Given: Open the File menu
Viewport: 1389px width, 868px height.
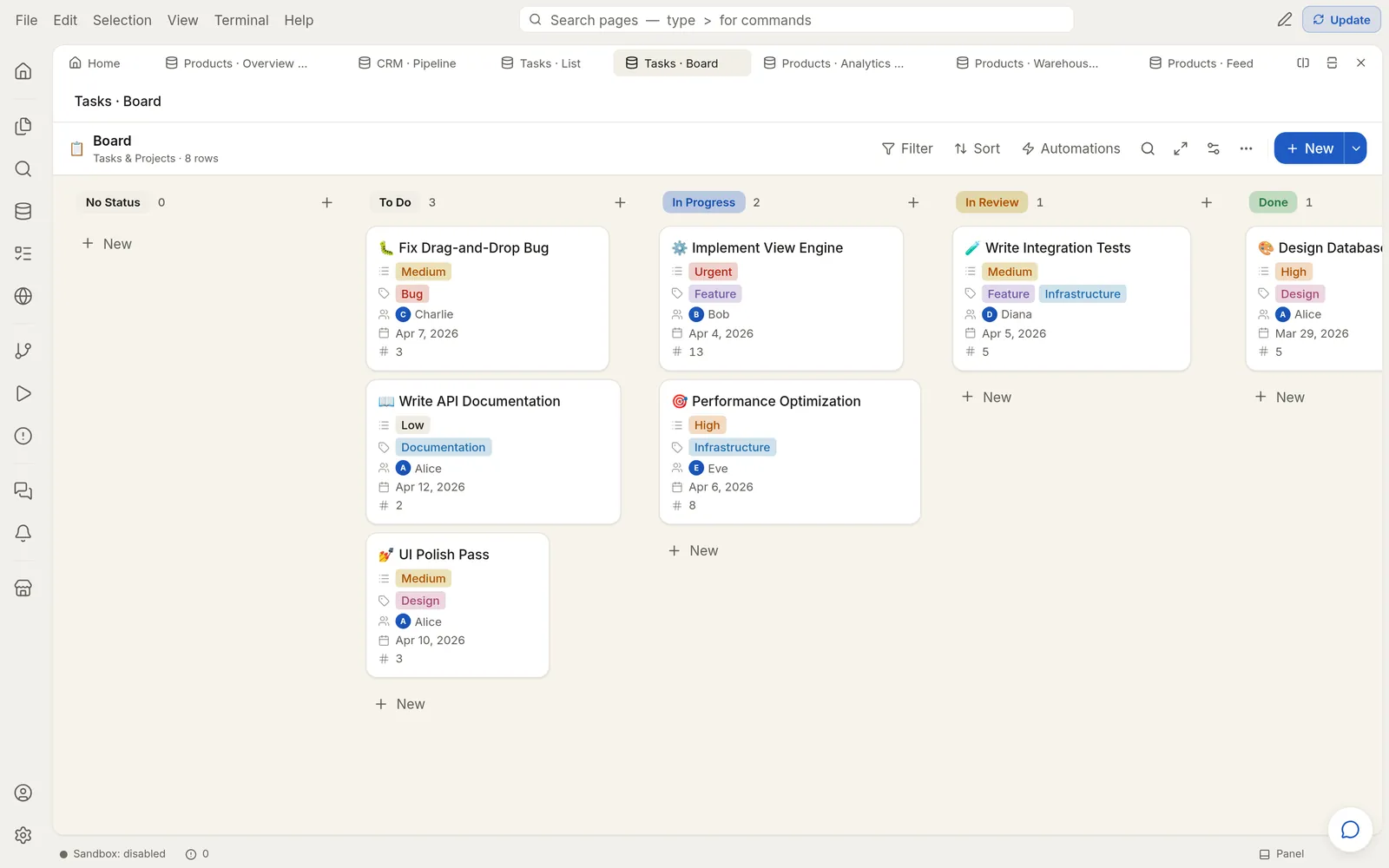Looking at the screenshot, I should pos(27,20).
